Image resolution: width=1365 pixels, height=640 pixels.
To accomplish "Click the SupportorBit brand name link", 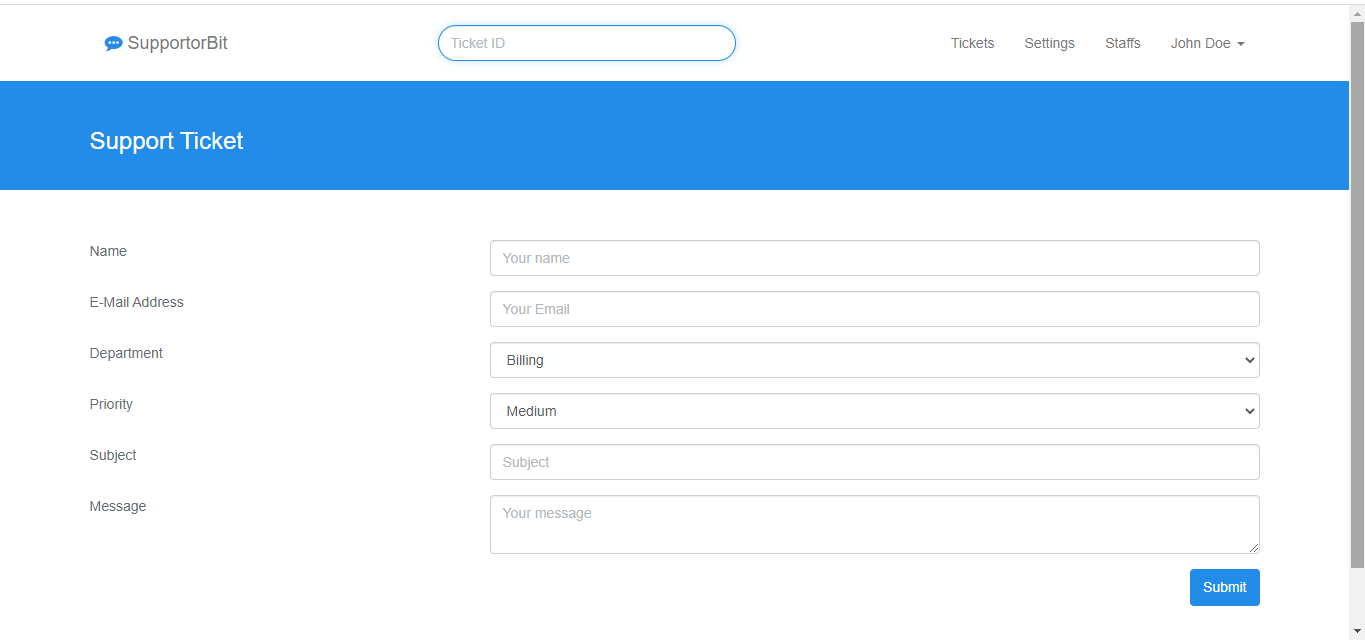I will click(x=176, y=43).
